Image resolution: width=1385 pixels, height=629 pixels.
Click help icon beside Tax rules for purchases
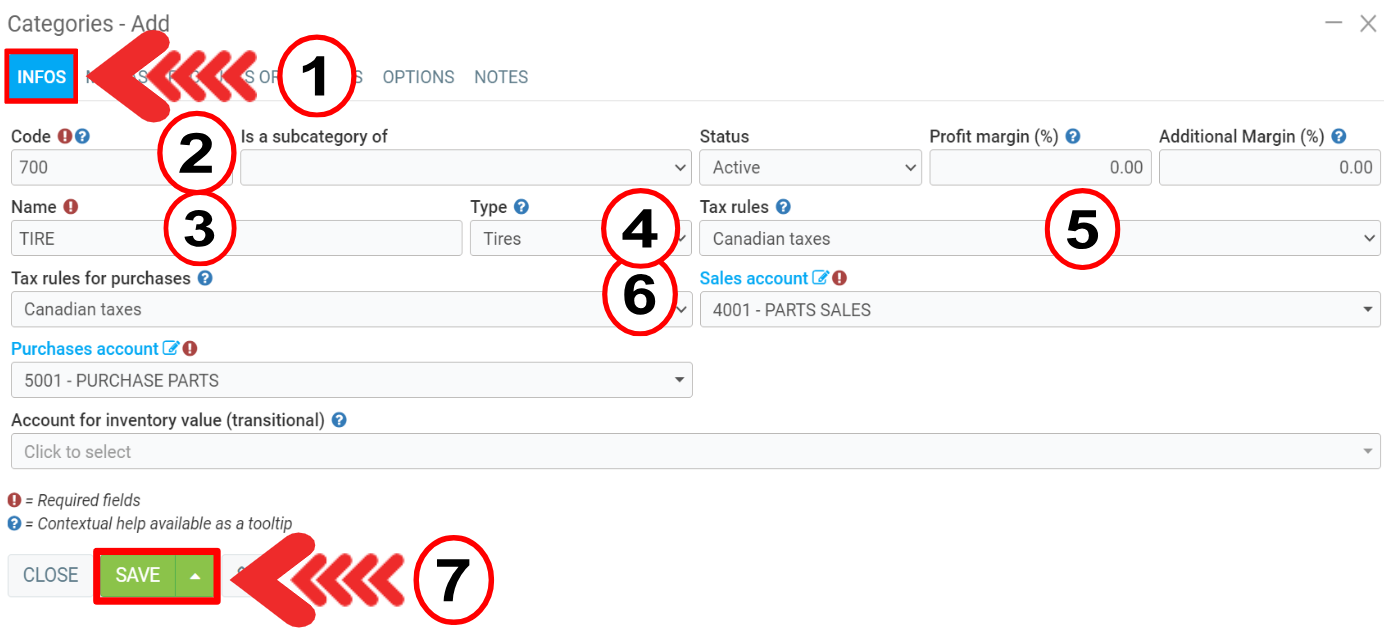pos(205,278)
